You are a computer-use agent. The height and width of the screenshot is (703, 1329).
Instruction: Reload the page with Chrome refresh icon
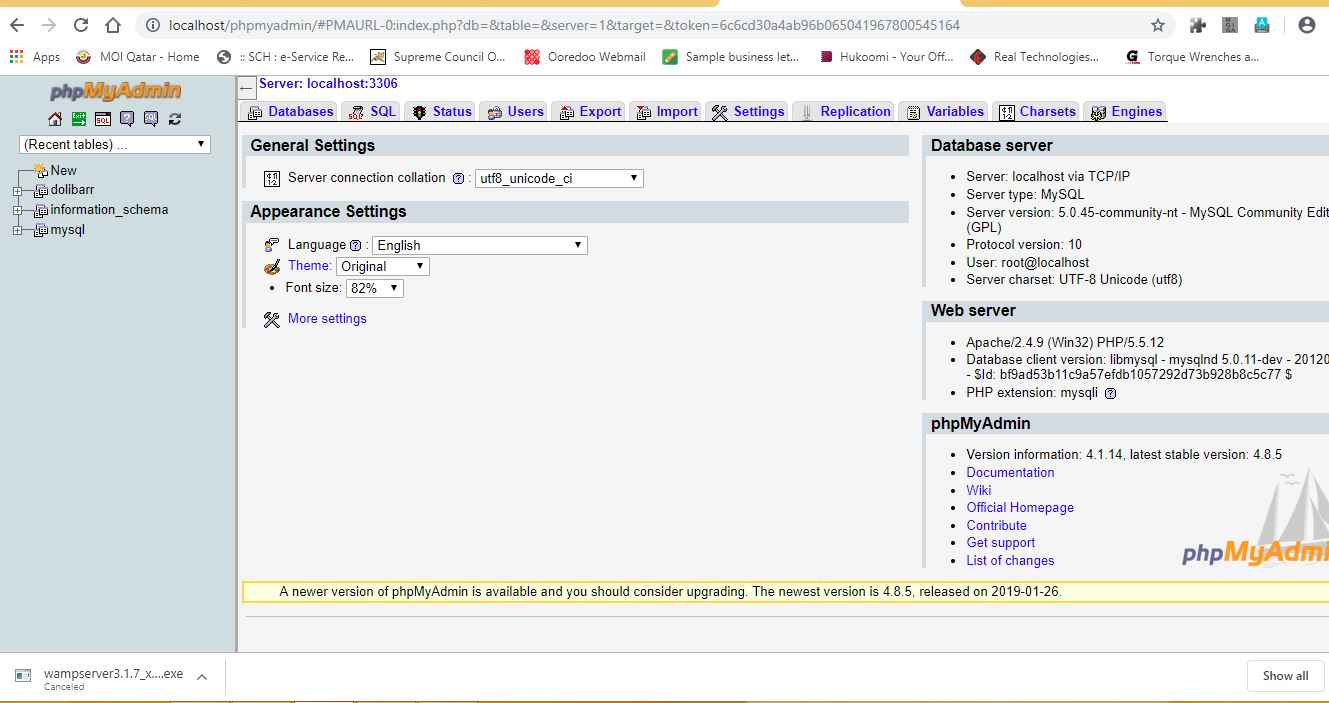coord(82,25)
